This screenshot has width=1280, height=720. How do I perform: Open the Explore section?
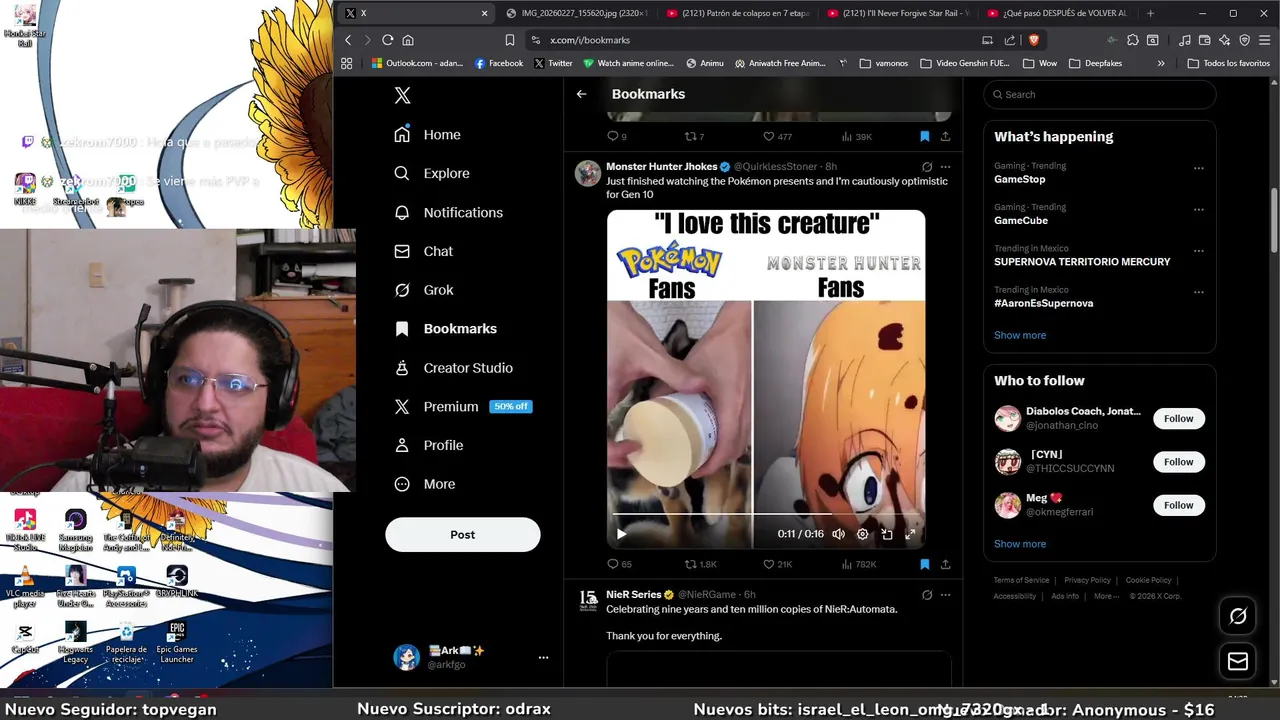click(x=432, y=173)
